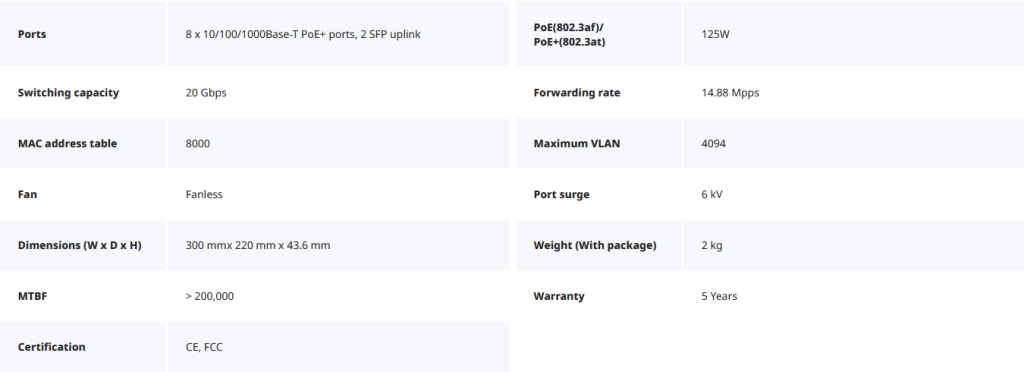
Task: Click the 5 Years warranty value
Action: point(719,296)
